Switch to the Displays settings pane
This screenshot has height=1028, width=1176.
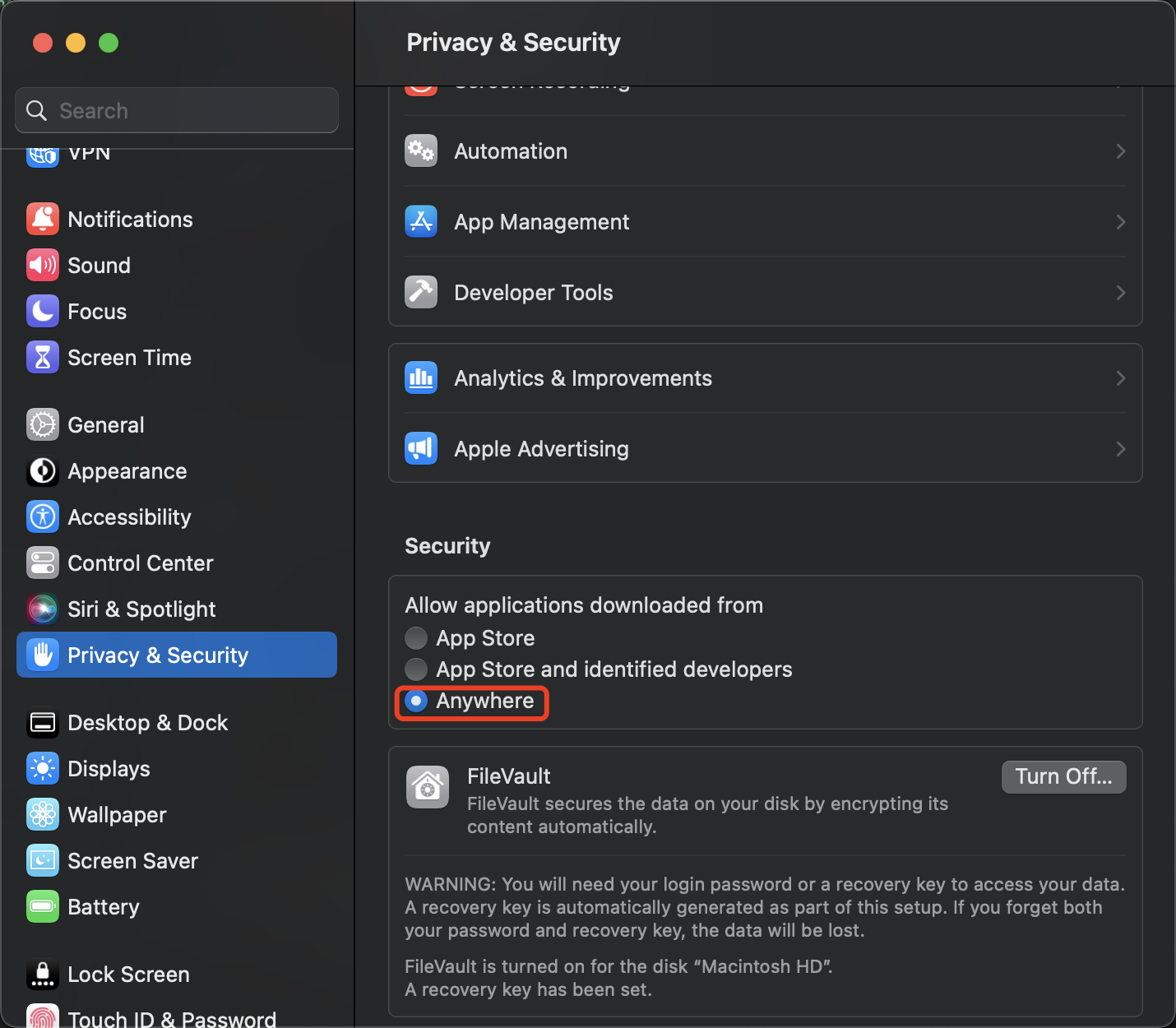pyautogui.click(x=109, y=769)
